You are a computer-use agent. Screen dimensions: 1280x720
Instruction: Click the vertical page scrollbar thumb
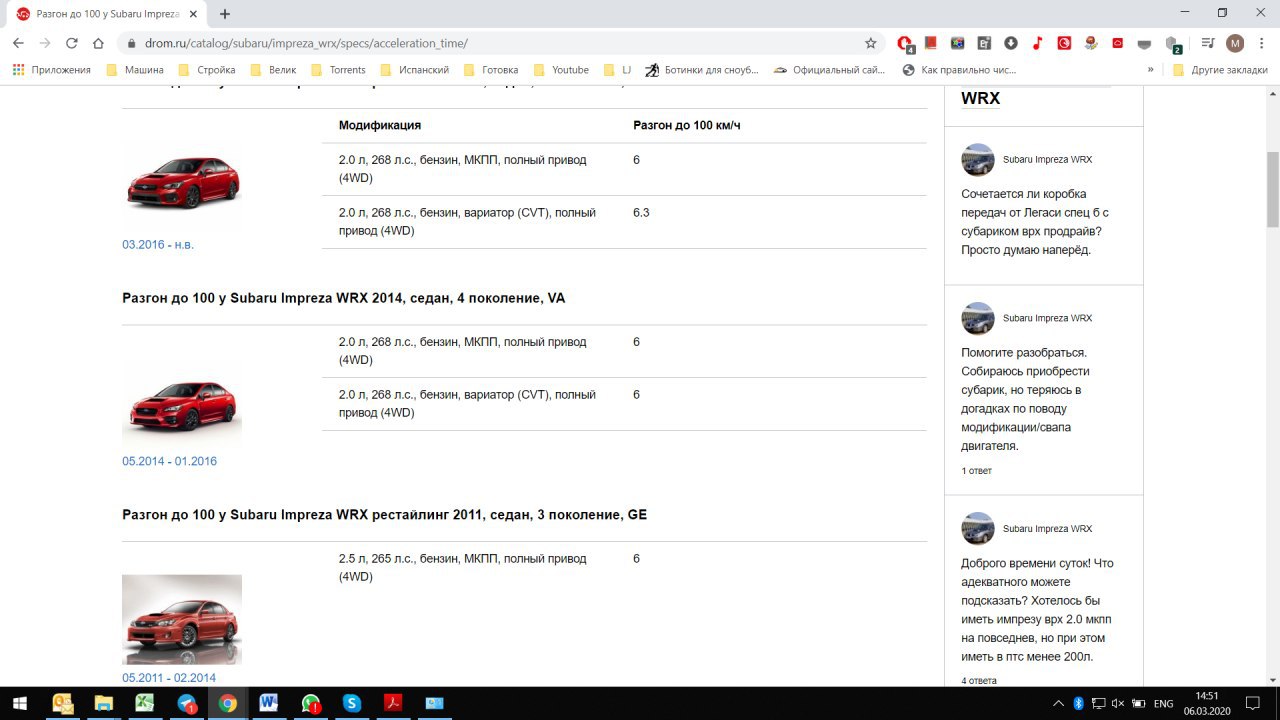(1272, 190)
